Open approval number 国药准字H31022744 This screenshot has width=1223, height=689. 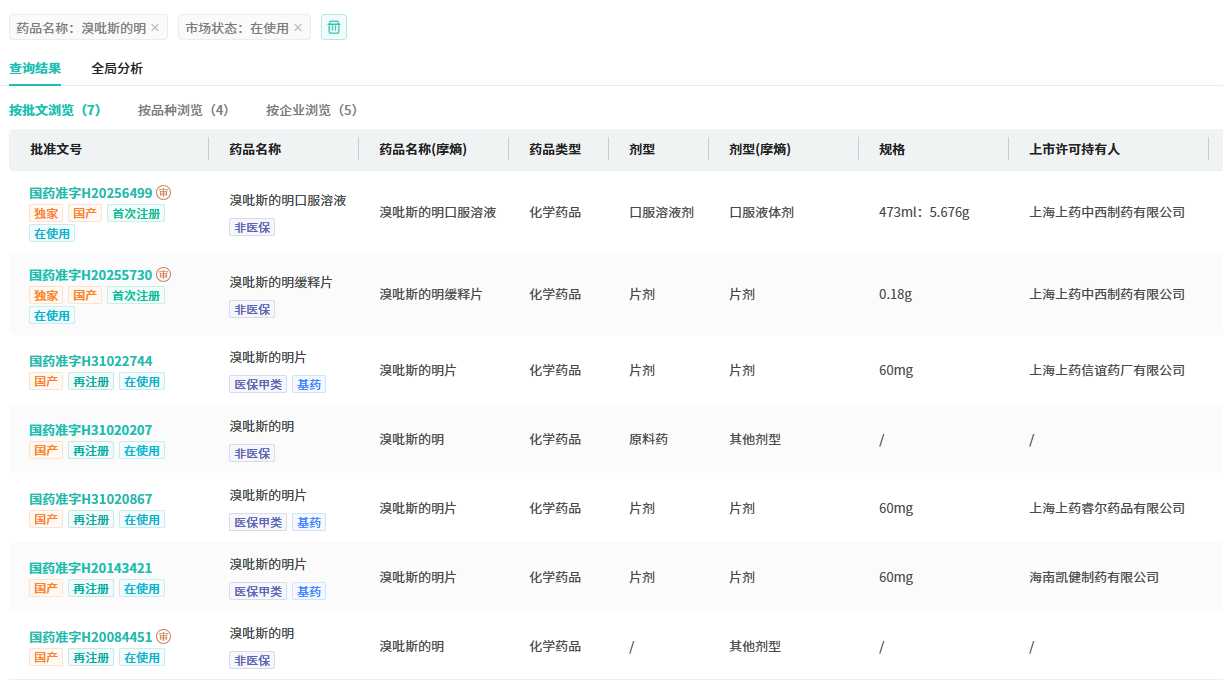91,361
